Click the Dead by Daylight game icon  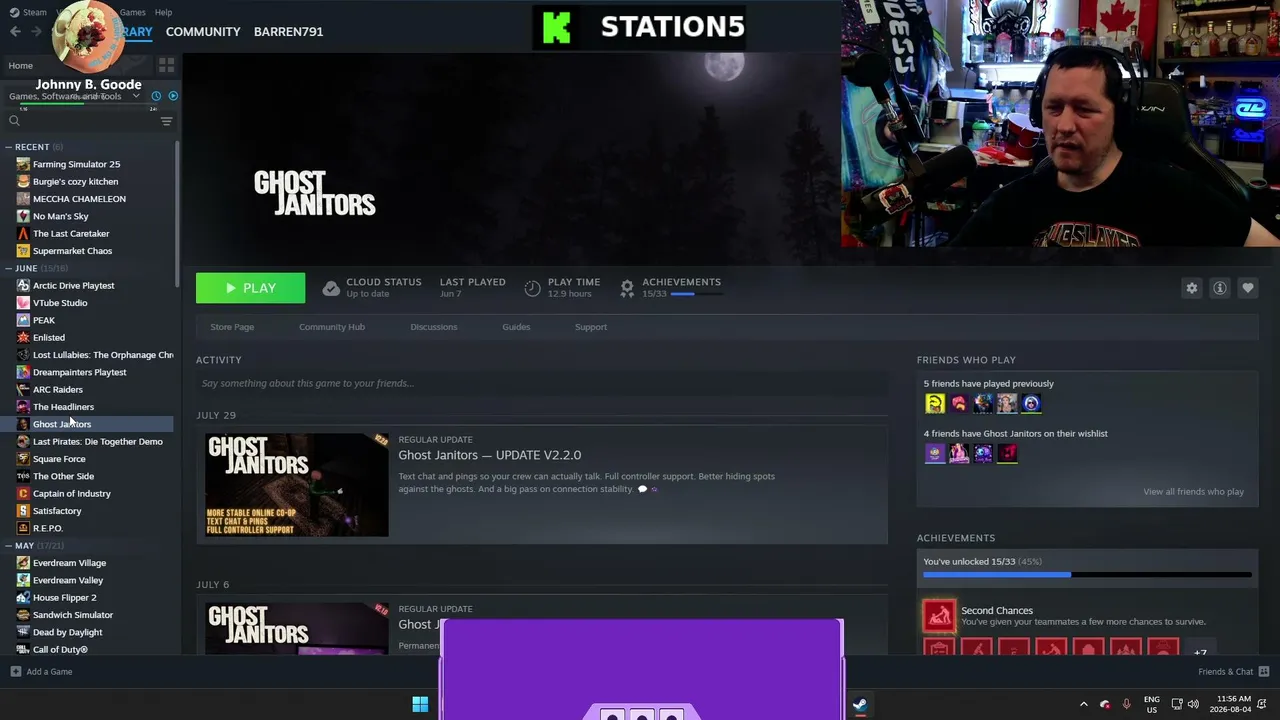tap(23, 632)
